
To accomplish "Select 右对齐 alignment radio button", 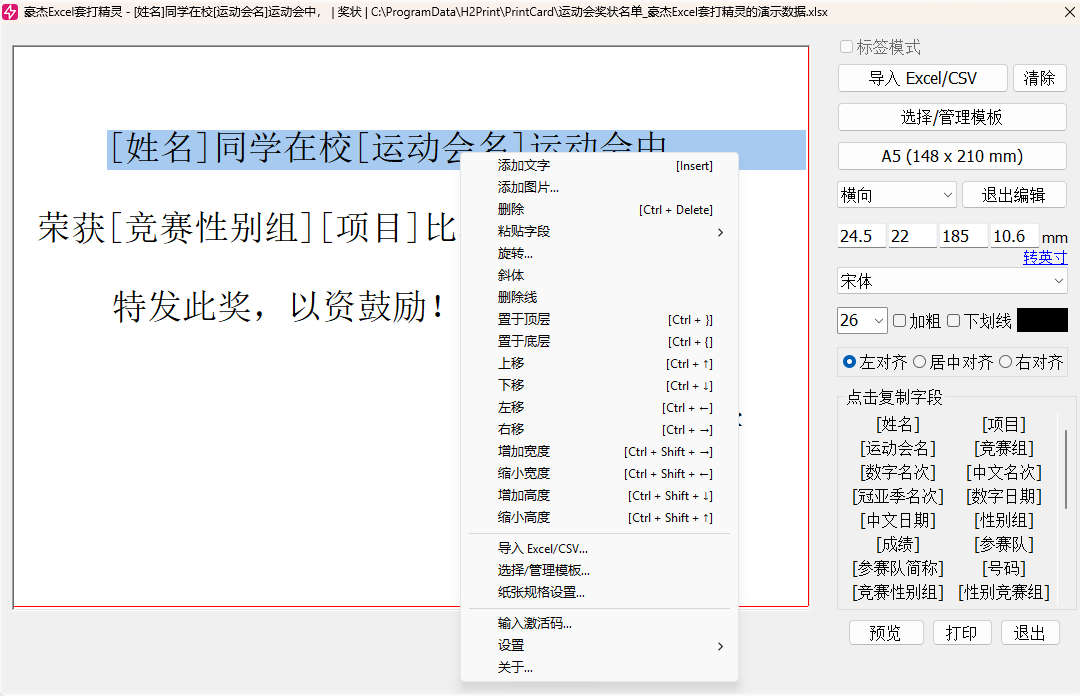I will [x=1006, y=362].
